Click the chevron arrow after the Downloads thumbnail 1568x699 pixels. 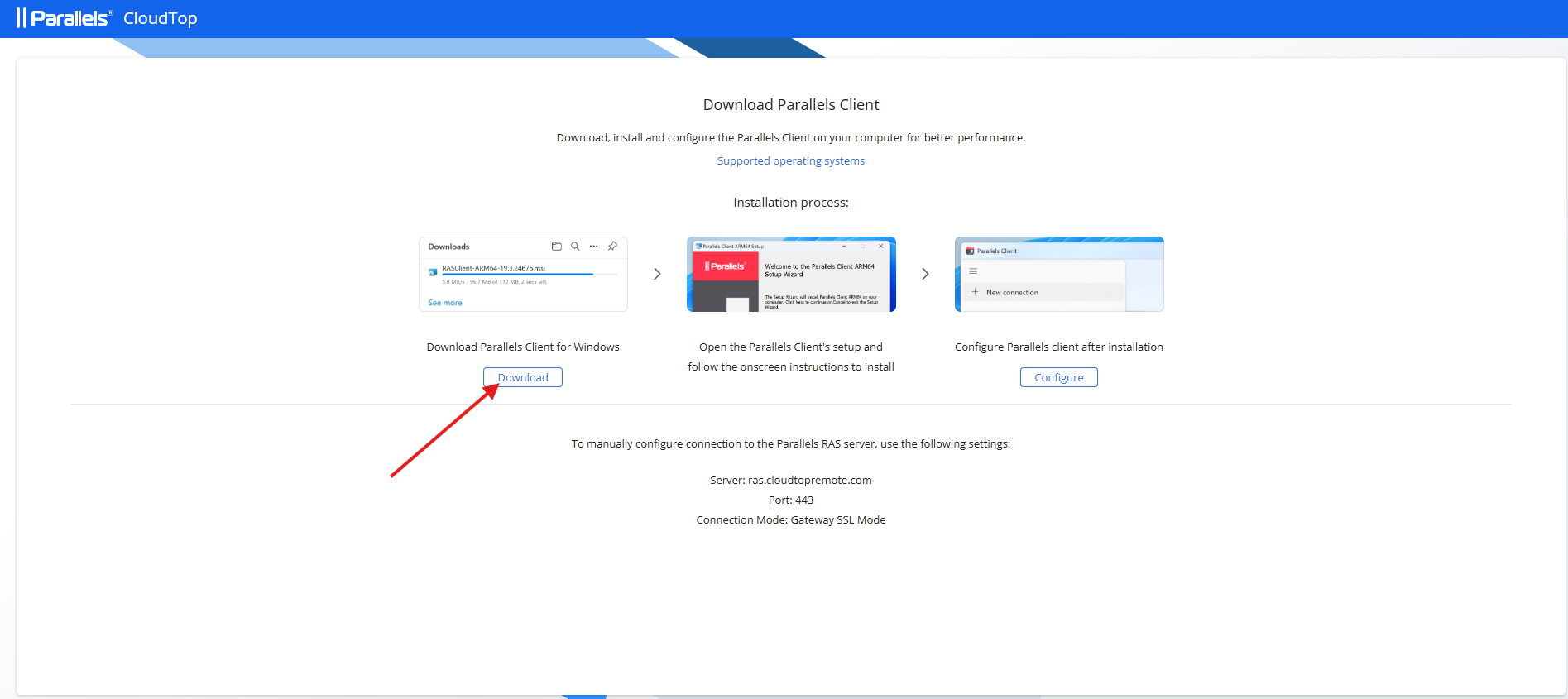tap(657, 274)
